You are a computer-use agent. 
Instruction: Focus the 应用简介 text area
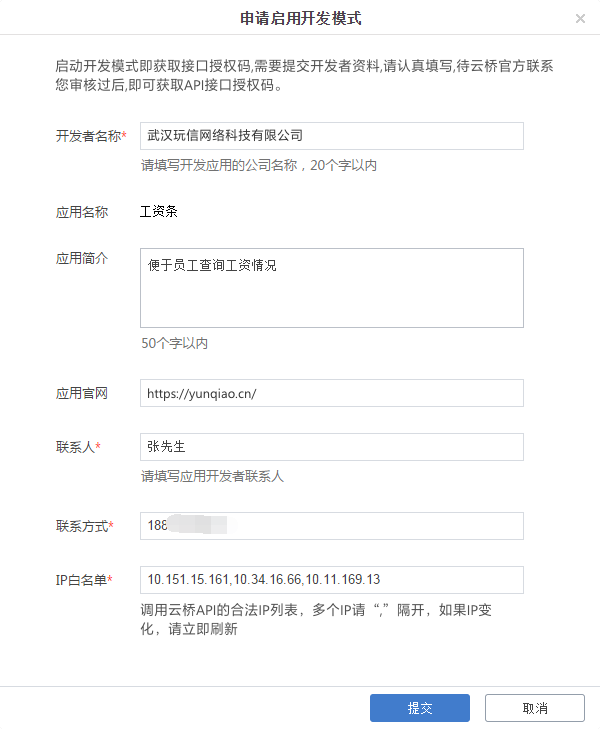click(331, 287)
